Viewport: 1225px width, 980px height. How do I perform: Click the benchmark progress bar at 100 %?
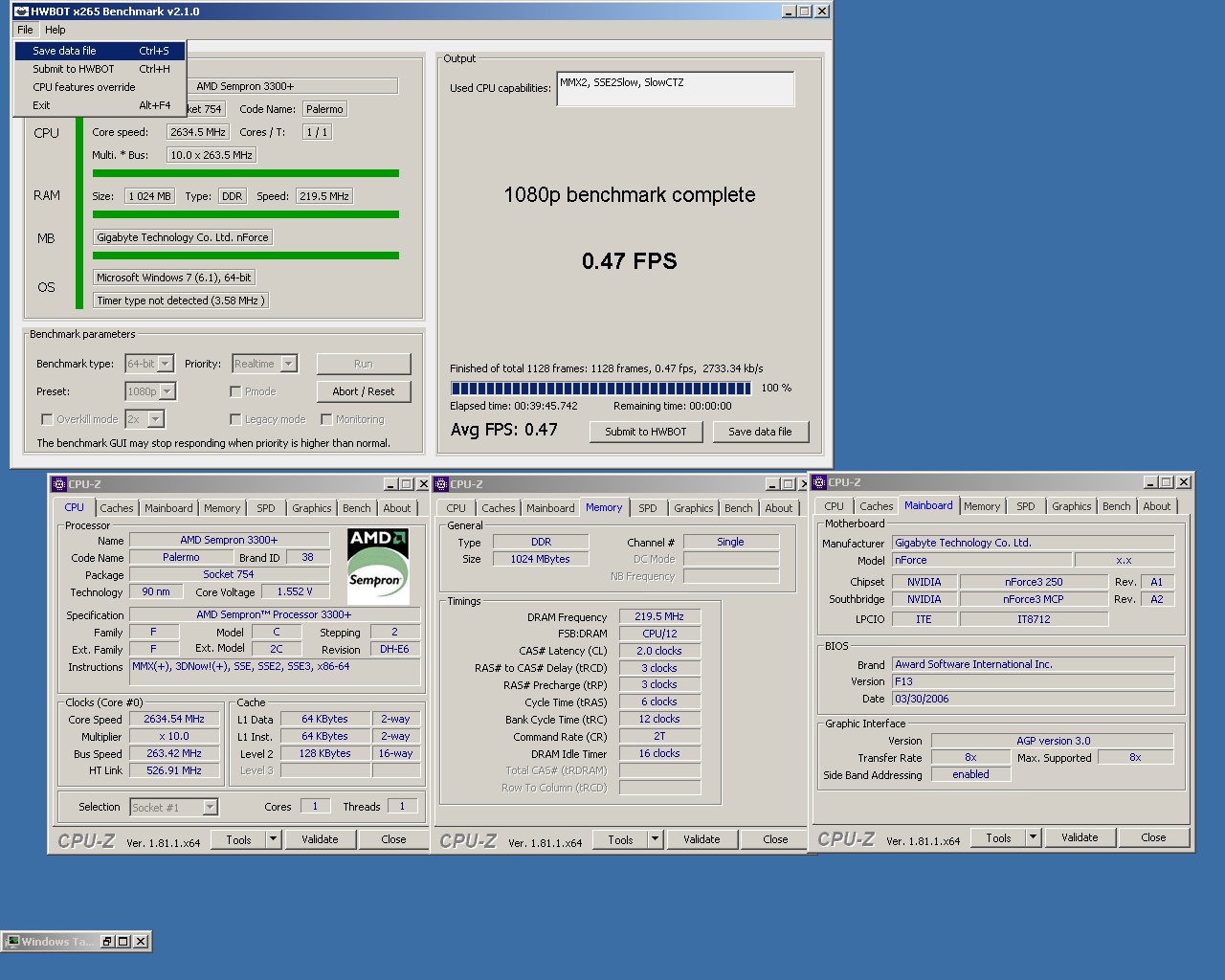coord(601,389)
